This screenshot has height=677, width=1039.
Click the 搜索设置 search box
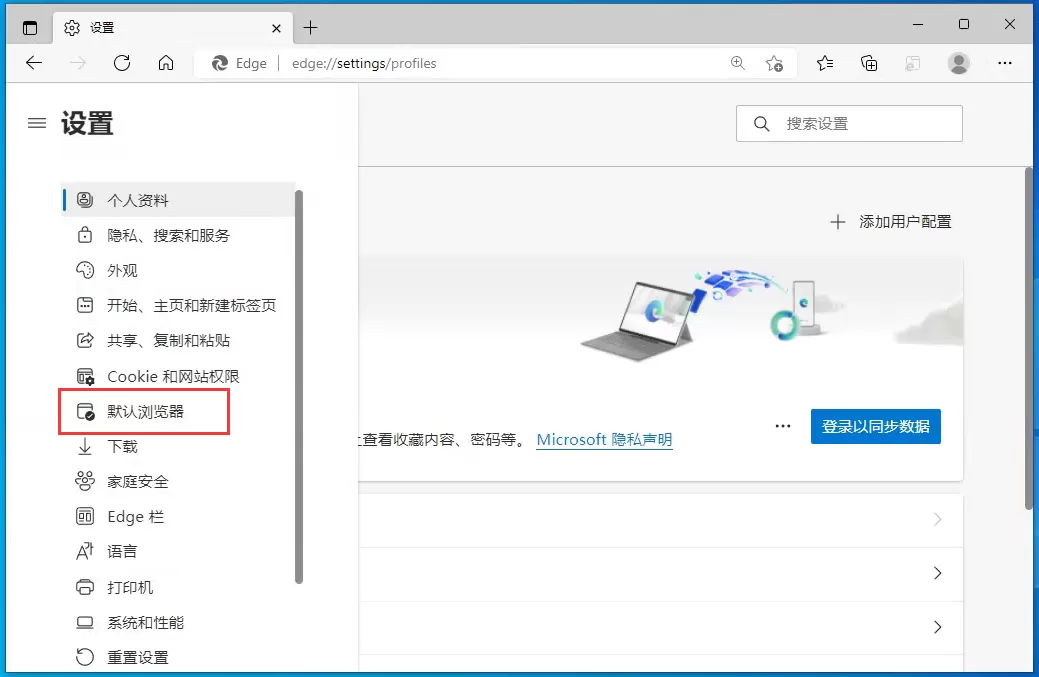(849, 123)
